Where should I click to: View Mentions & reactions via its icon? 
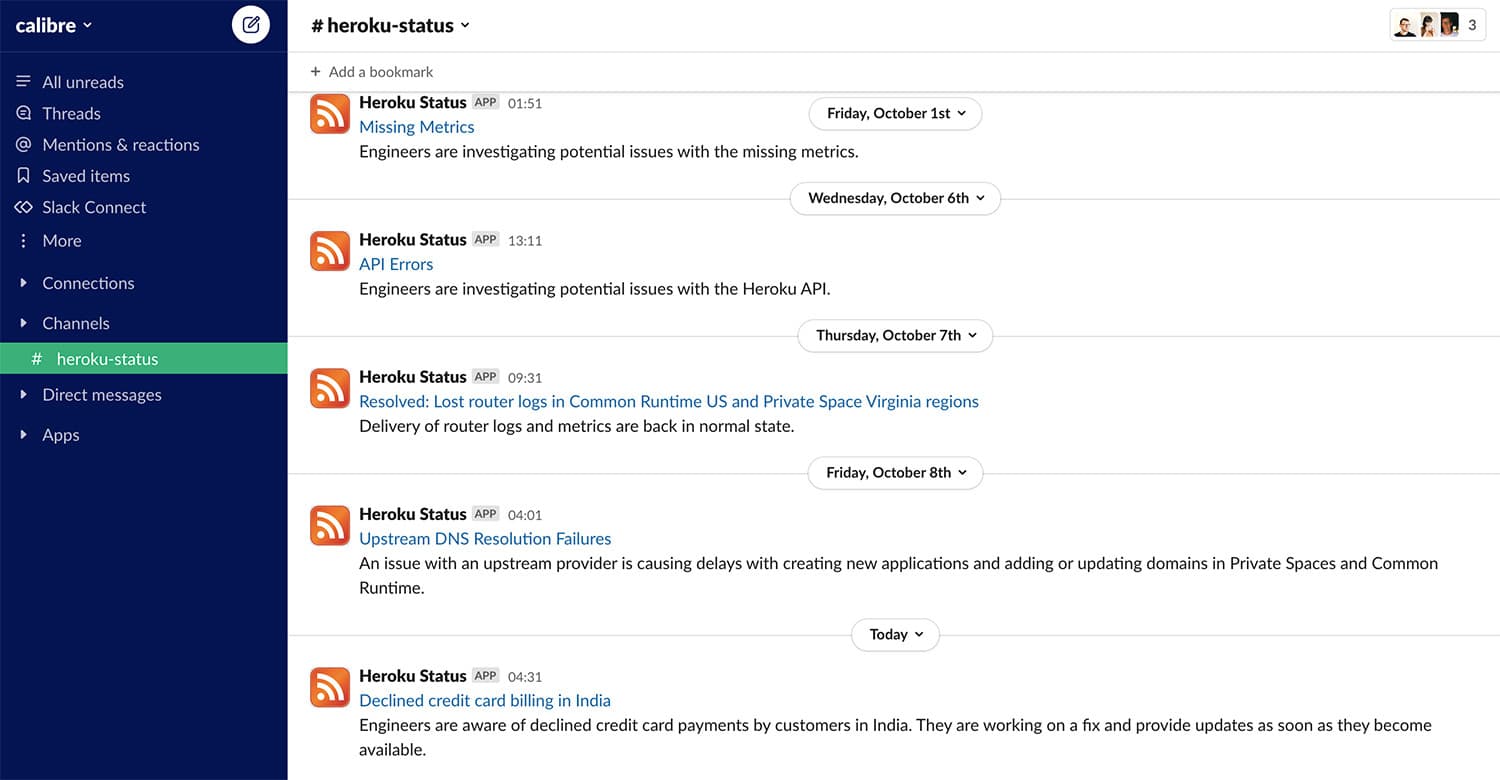(22, 144)
